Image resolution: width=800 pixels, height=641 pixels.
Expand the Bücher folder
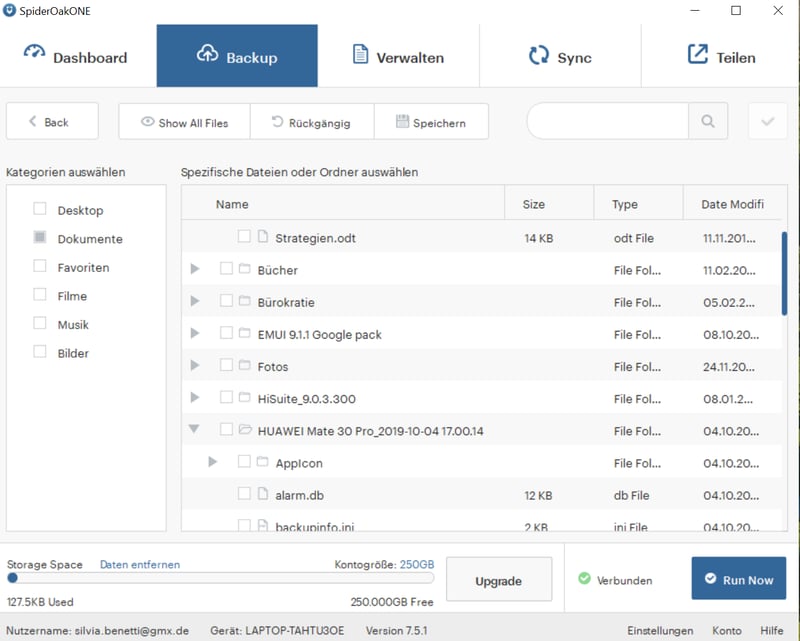(x=195, y=269)
